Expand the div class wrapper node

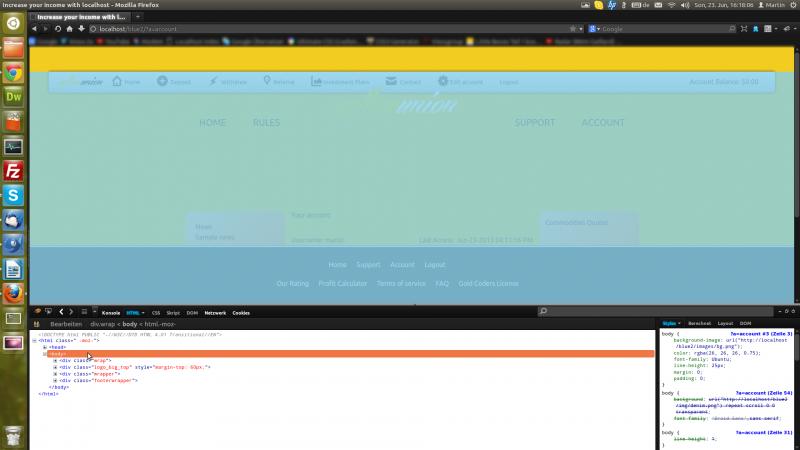56,373
